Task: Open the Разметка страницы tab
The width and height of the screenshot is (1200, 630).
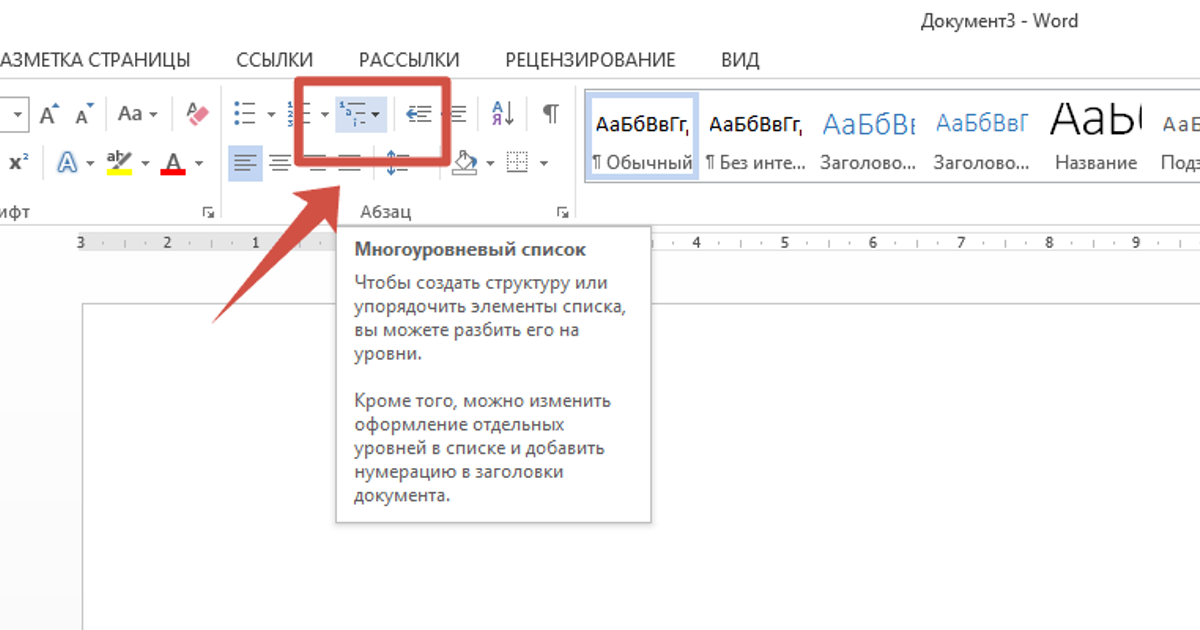Action: pyautogui.click(x=95, y=60)
